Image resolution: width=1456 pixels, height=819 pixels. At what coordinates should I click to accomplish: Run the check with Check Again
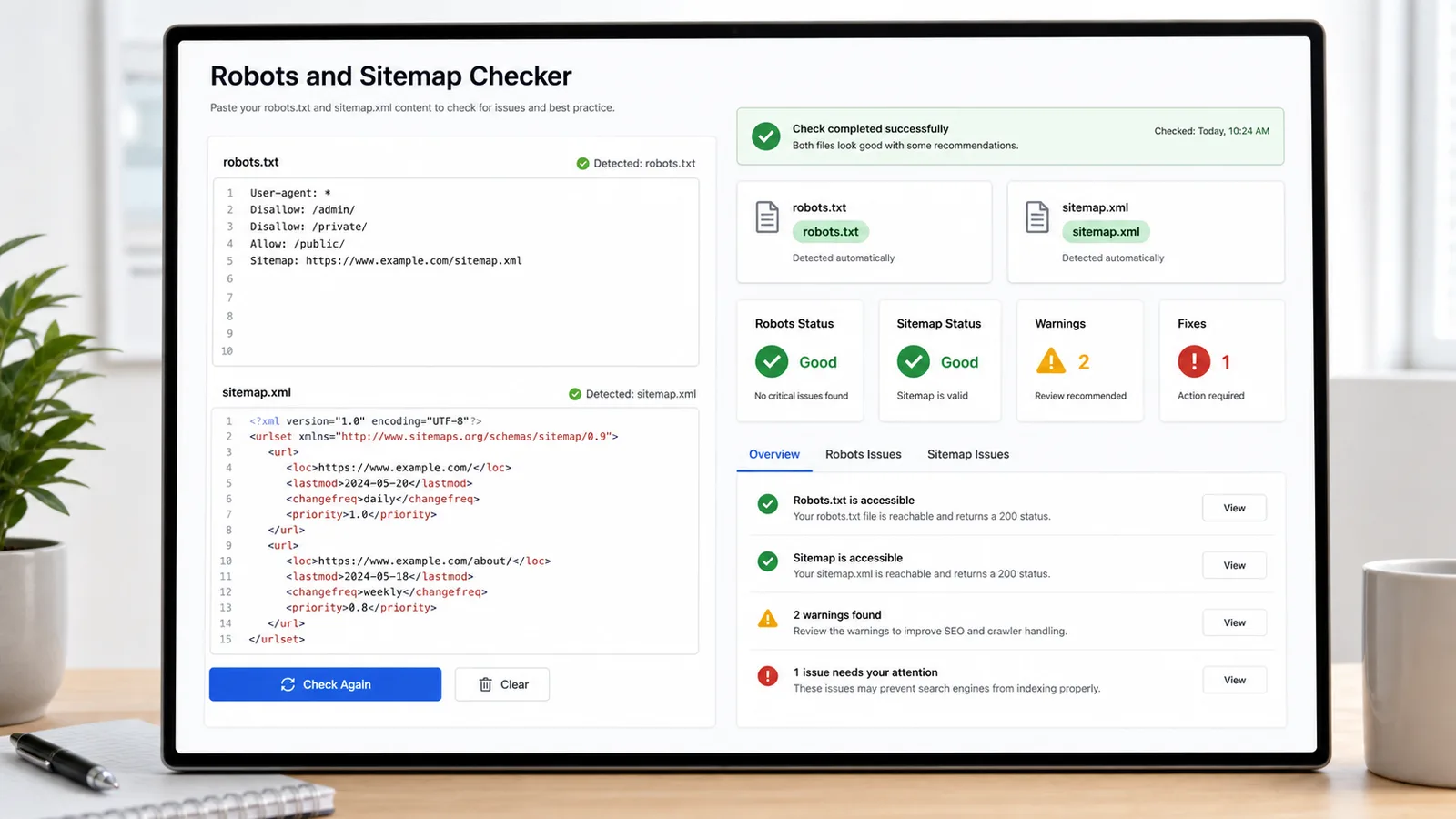[325, 684]
